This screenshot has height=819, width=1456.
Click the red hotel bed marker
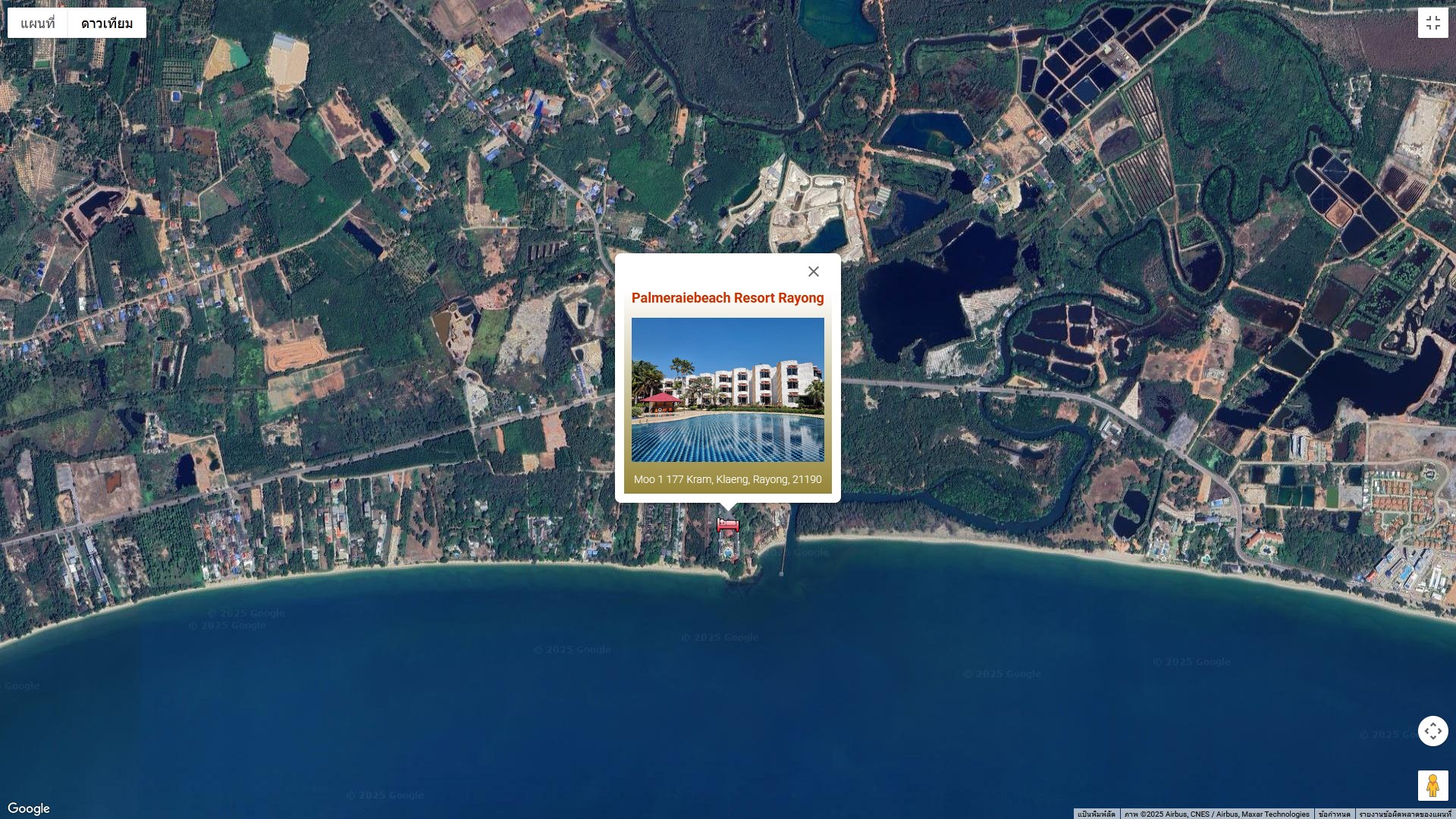coord(728,525)
